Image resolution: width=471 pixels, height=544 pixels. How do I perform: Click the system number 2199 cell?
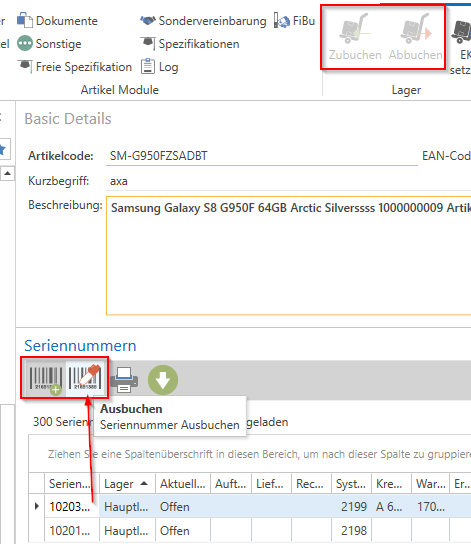(351, 507)
